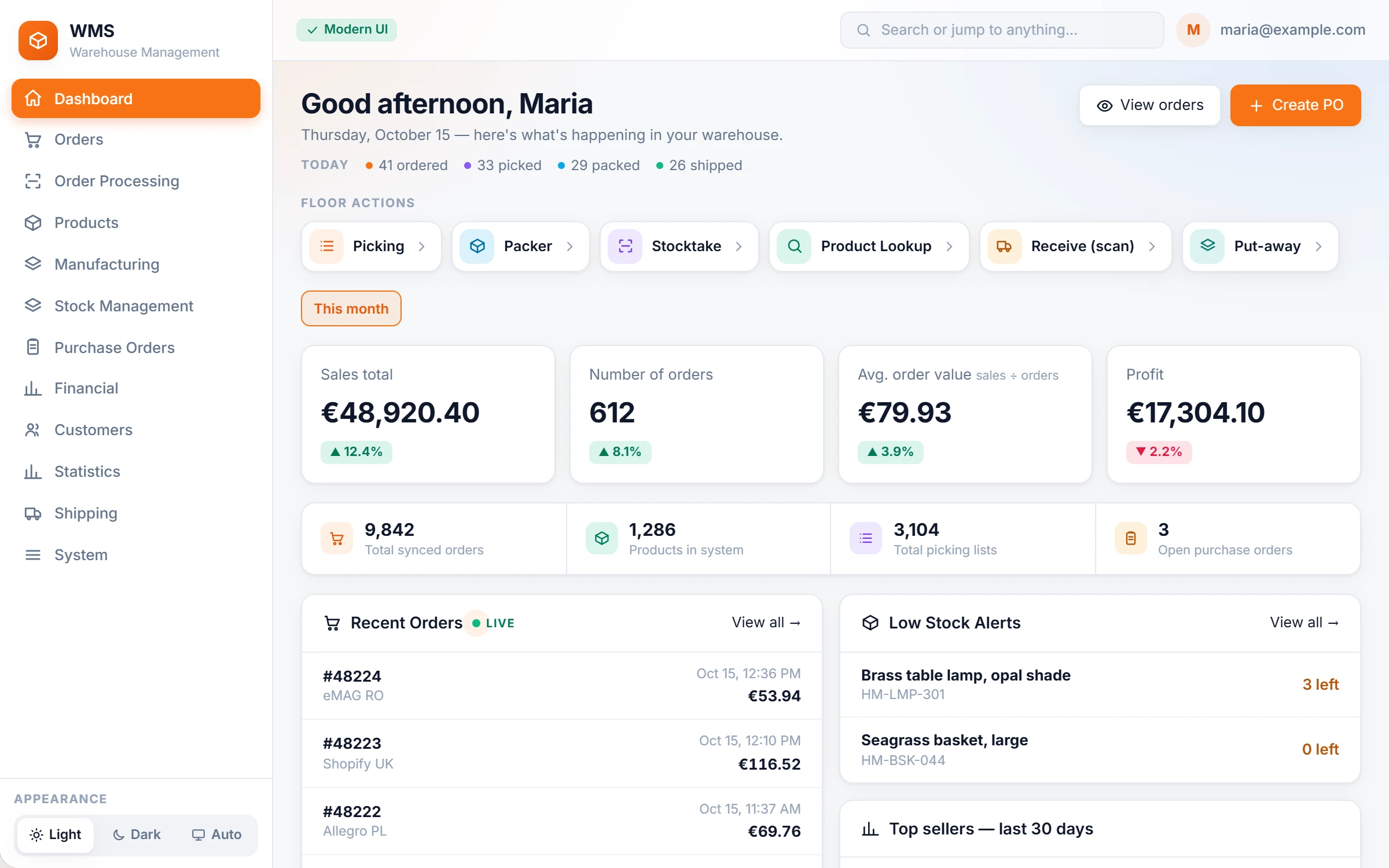Click the Order Processing scan icon
This screenshot has width=1389, height=868.
[33, 181]
